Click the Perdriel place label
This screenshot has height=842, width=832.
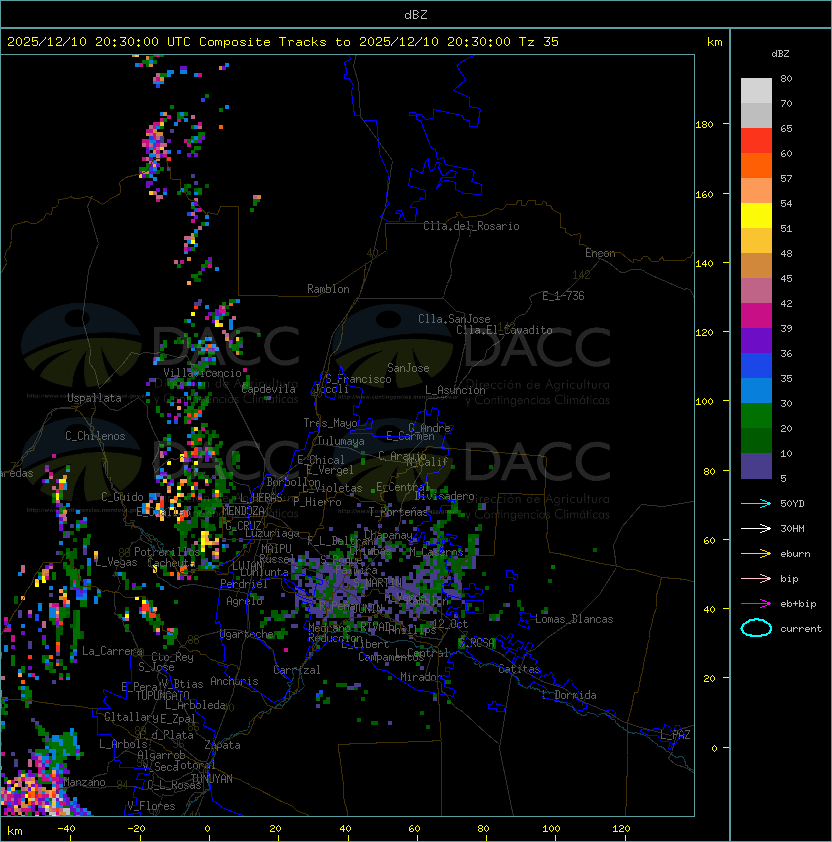244,584
